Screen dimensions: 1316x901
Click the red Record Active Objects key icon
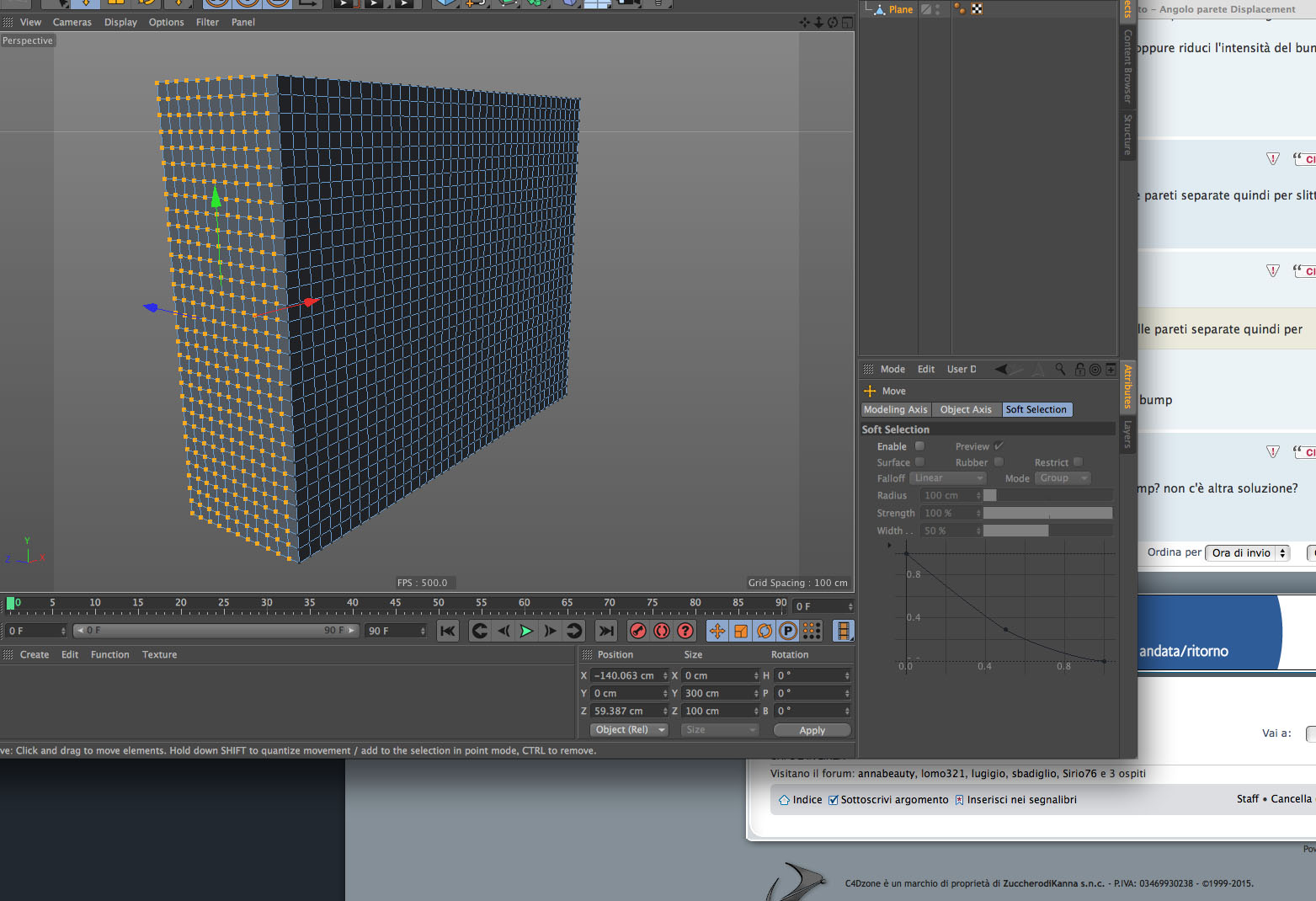point(638,631)
